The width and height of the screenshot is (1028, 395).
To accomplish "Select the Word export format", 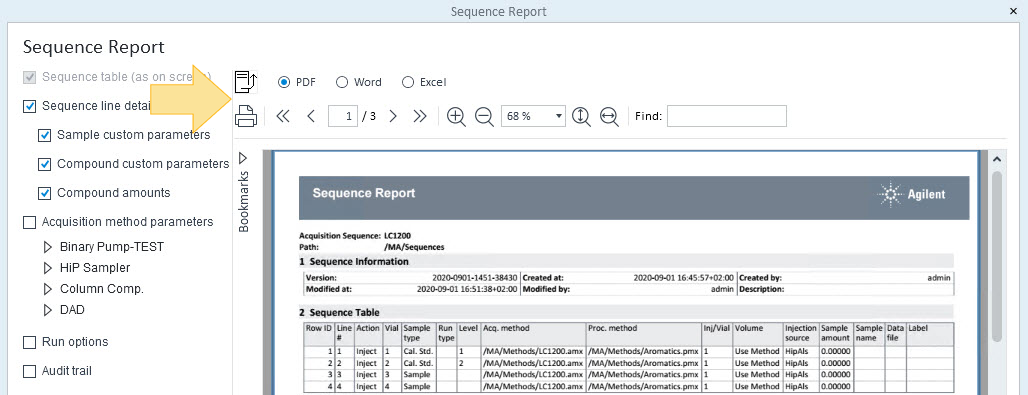I will click(x=359, y=82).
